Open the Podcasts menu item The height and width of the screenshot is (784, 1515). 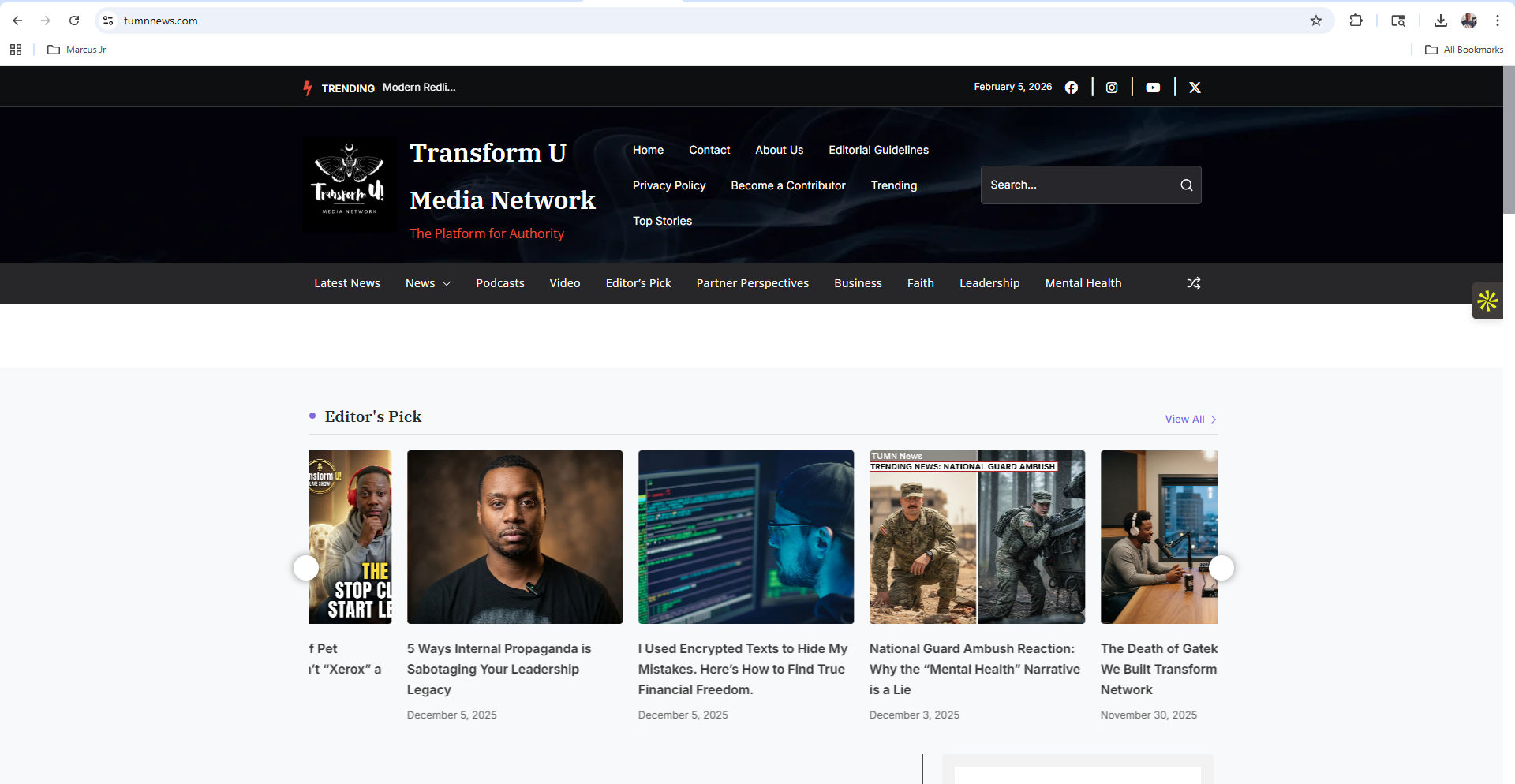pyautogui.click(x=500, y=283)
